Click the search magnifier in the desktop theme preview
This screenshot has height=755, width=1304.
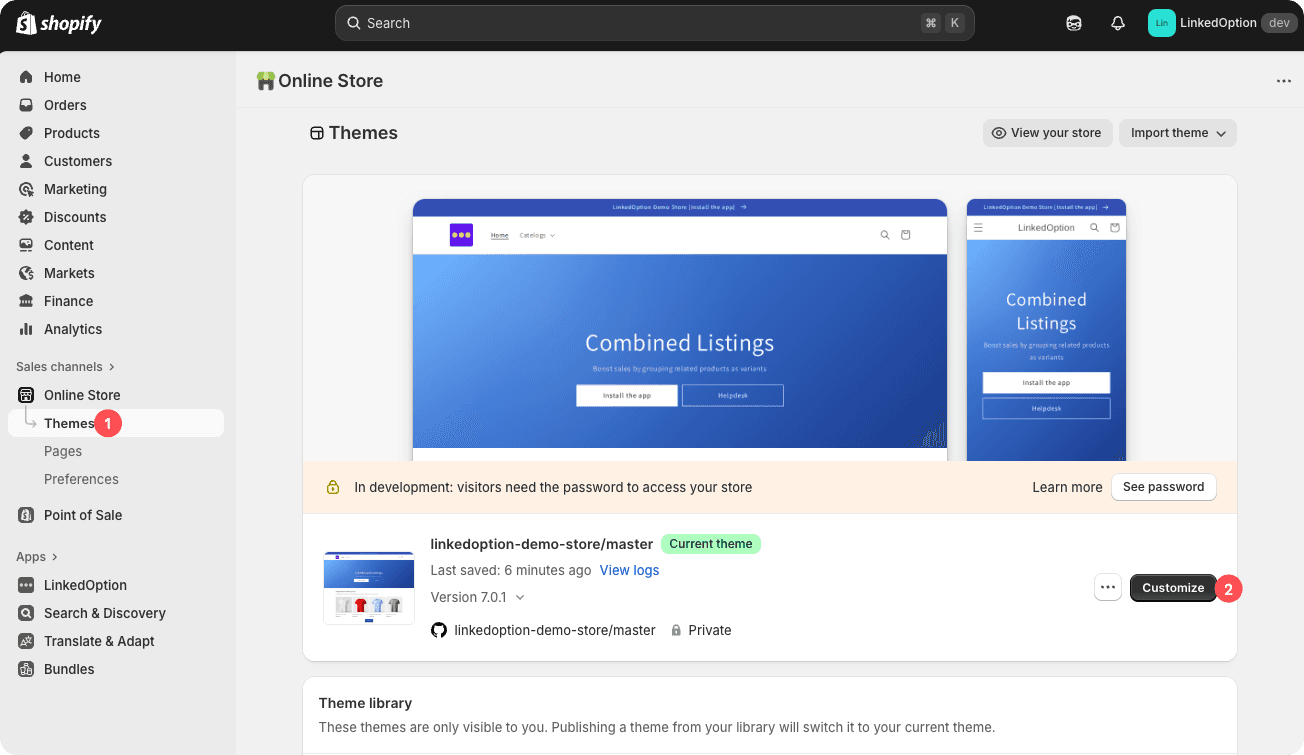[x=885, y=235]
